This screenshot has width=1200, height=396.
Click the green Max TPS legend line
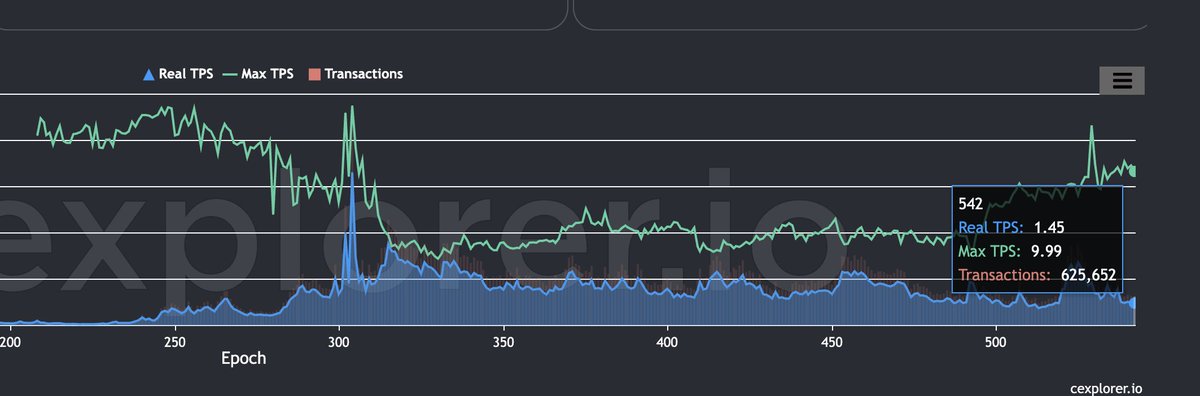coord(229,74)
